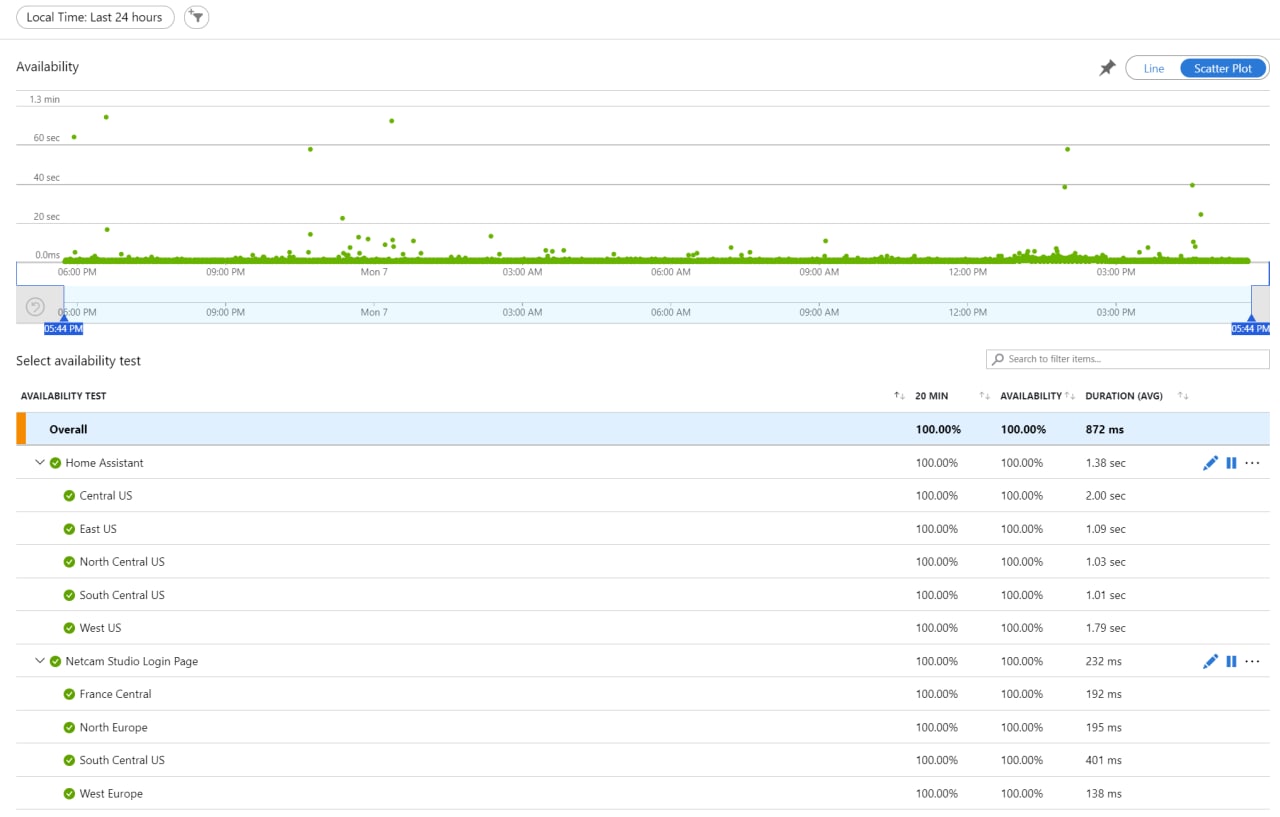
Task: Open the Local Time: Last 24 hours picker
Action: click(95, 17)
